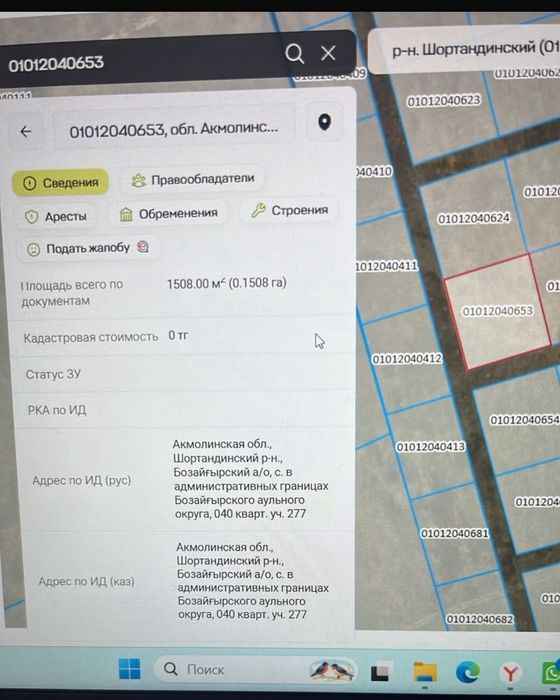Open the Аресты tab
Screen dimensions: 560x700
tap(56, 217)
